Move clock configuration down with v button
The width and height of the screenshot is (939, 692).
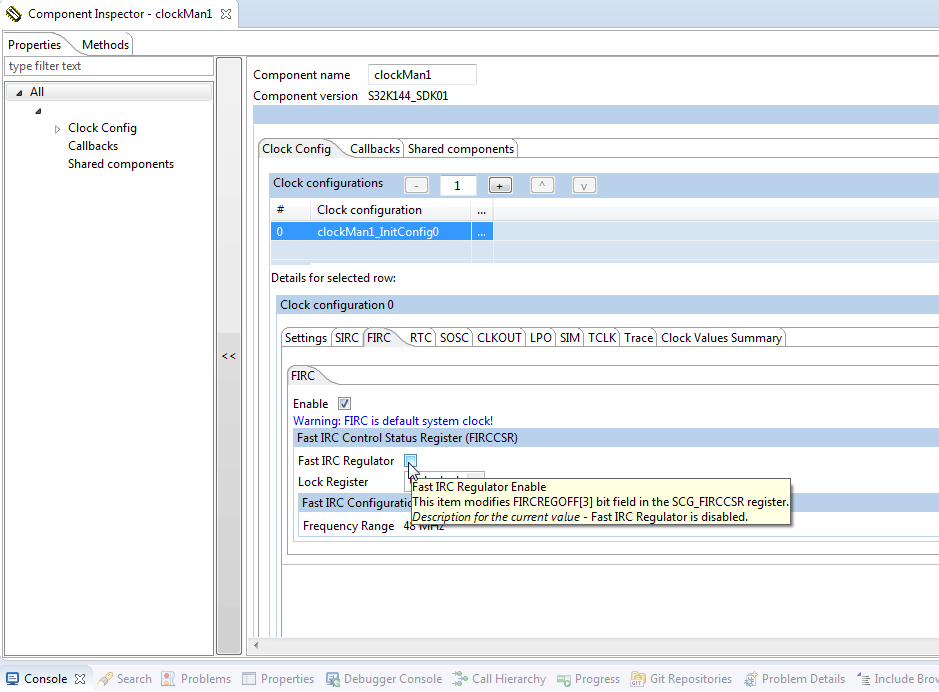point(584,186)
